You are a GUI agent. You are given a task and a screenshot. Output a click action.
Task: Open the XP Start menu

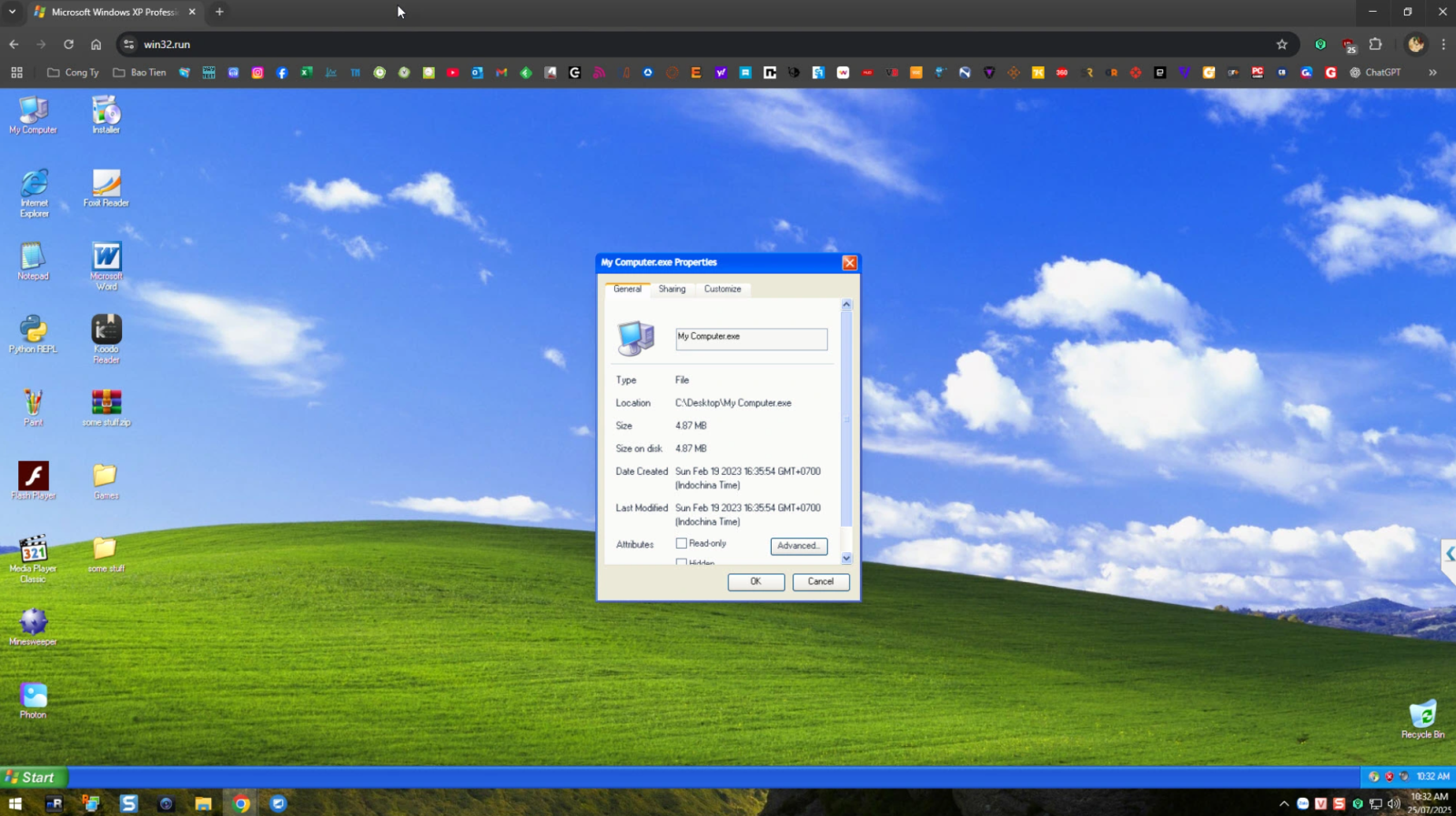34,778
